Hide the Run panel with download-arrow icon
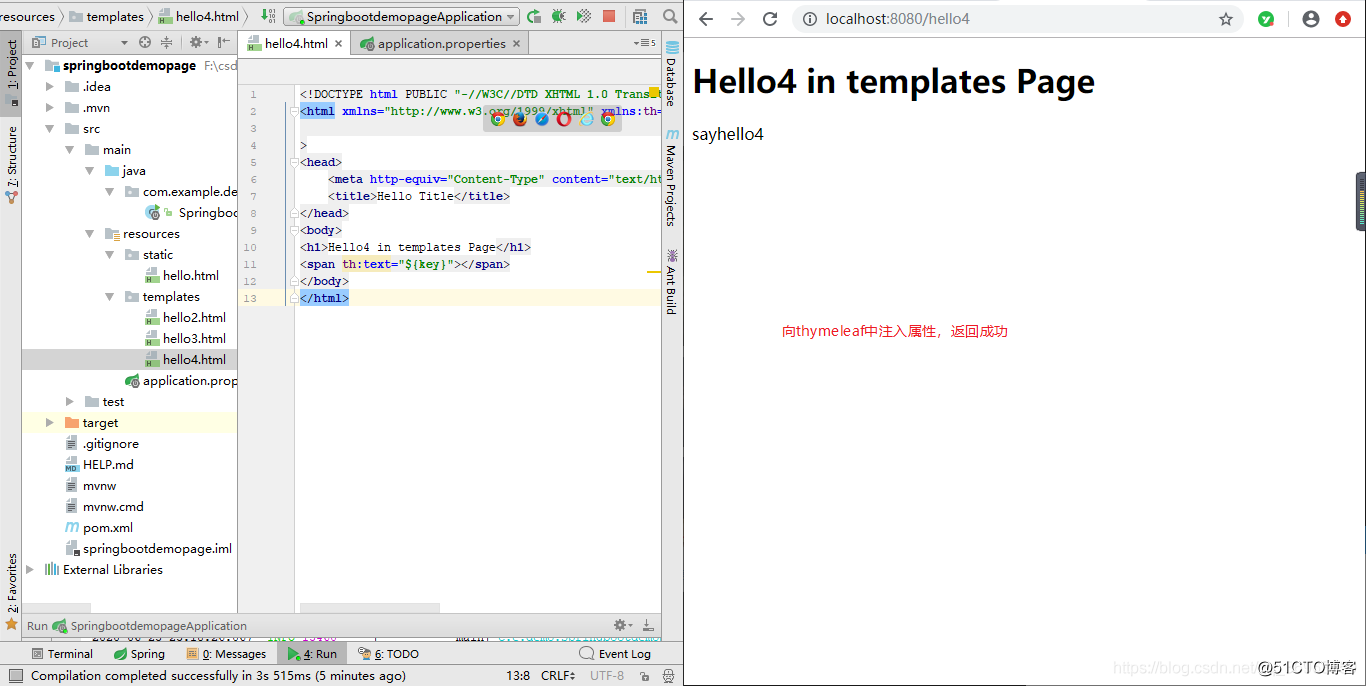 pyautogui.click(x=648, y=625)
